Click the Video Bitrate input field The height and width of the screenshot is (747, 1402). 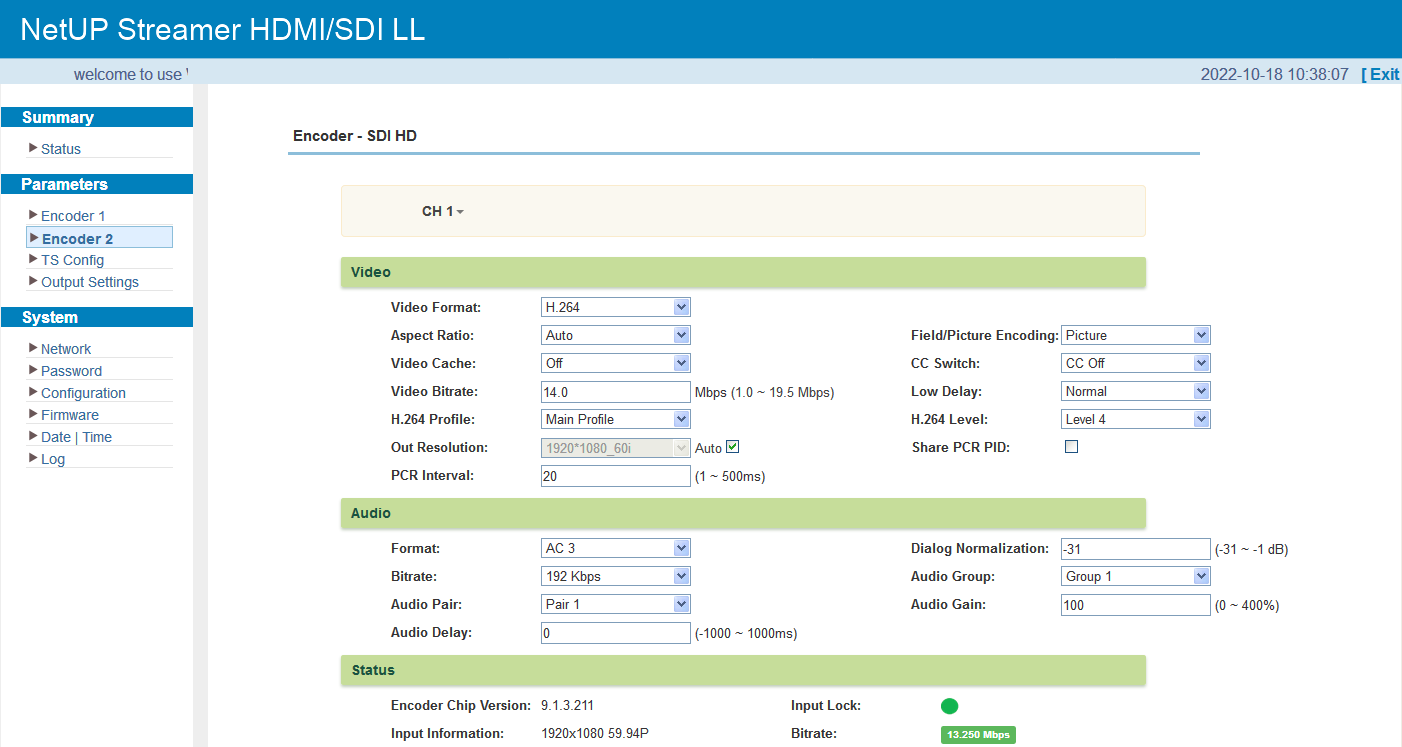616,392
